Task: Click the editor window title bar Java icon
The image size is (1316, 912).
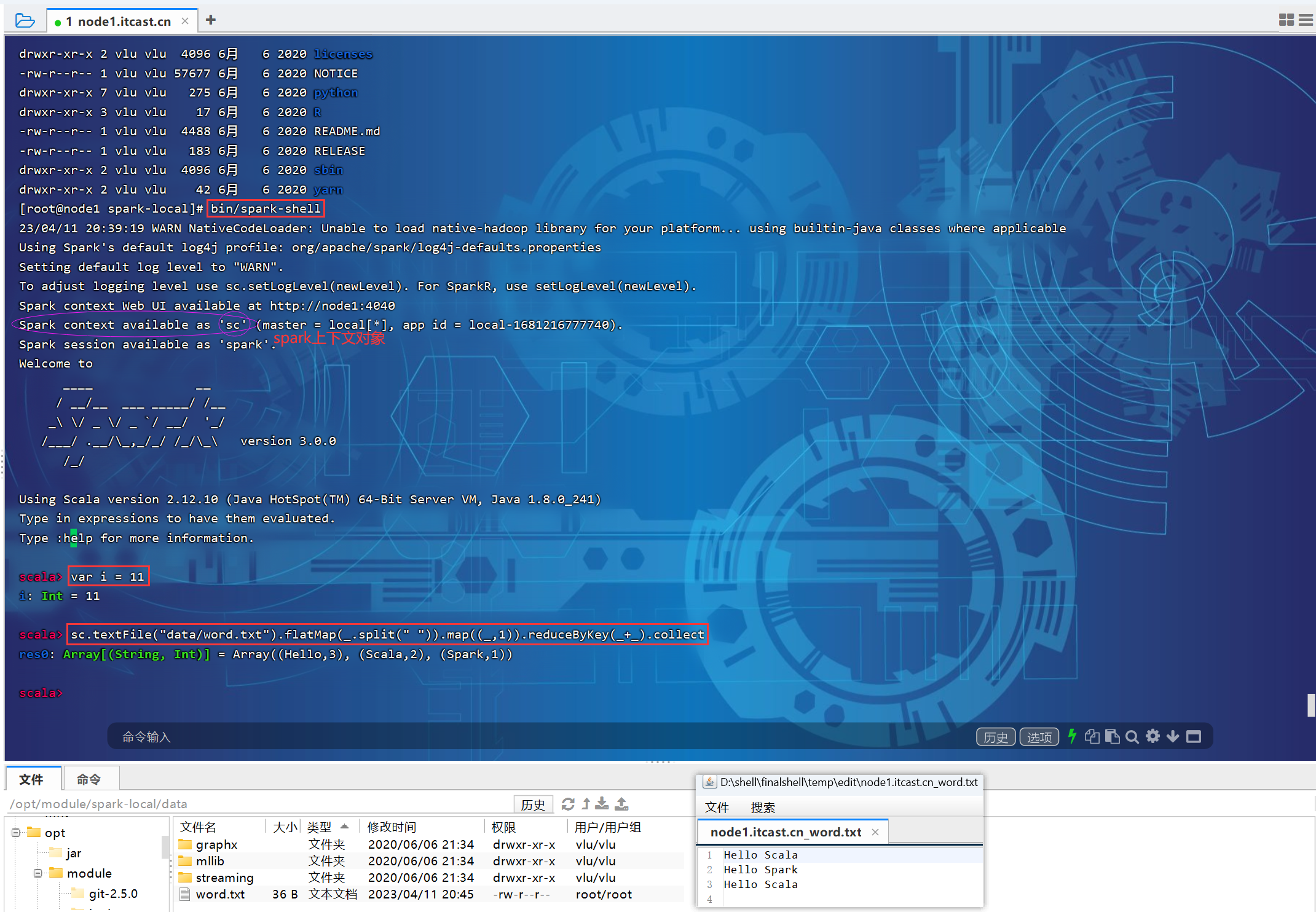Action: (709, 782)
